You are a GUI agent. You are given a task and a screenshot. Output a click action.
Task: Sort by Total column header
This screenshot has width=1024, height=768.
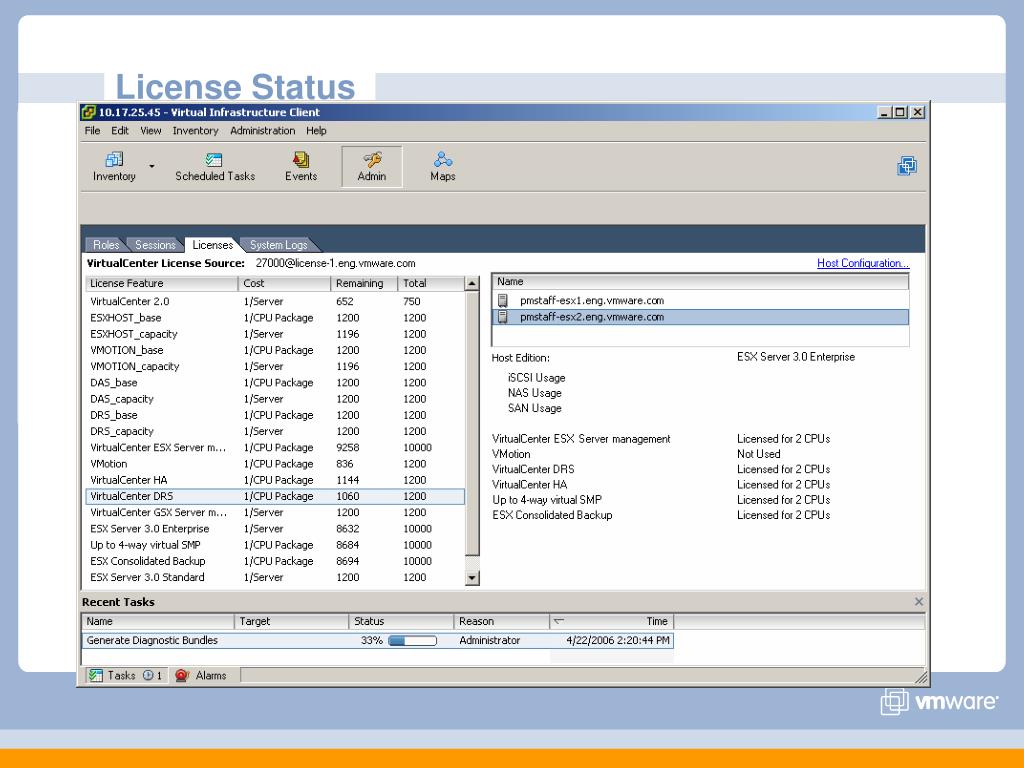tap(430, 283)
